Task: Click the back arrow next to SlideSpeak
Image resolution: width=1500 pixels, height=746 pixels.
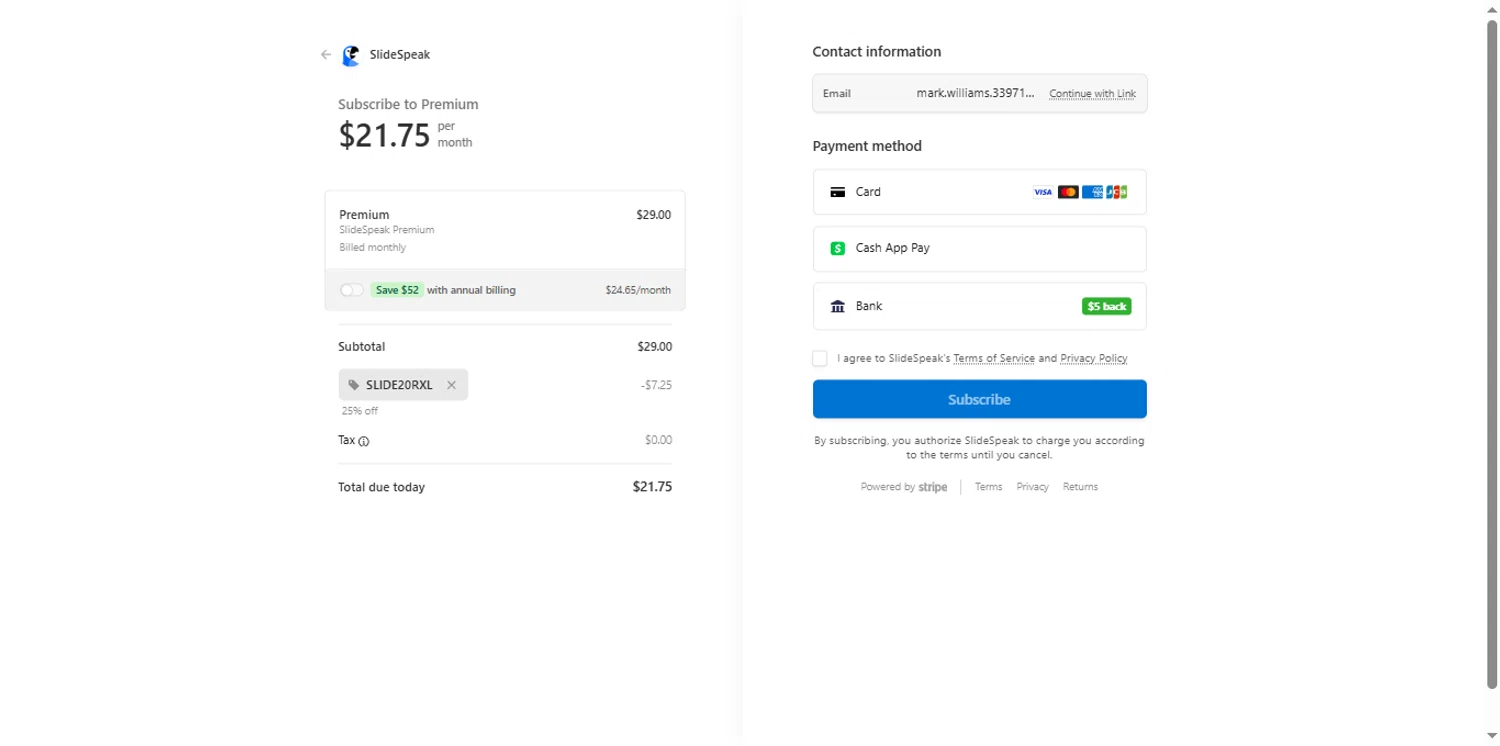Action: (x=325, y=55)
